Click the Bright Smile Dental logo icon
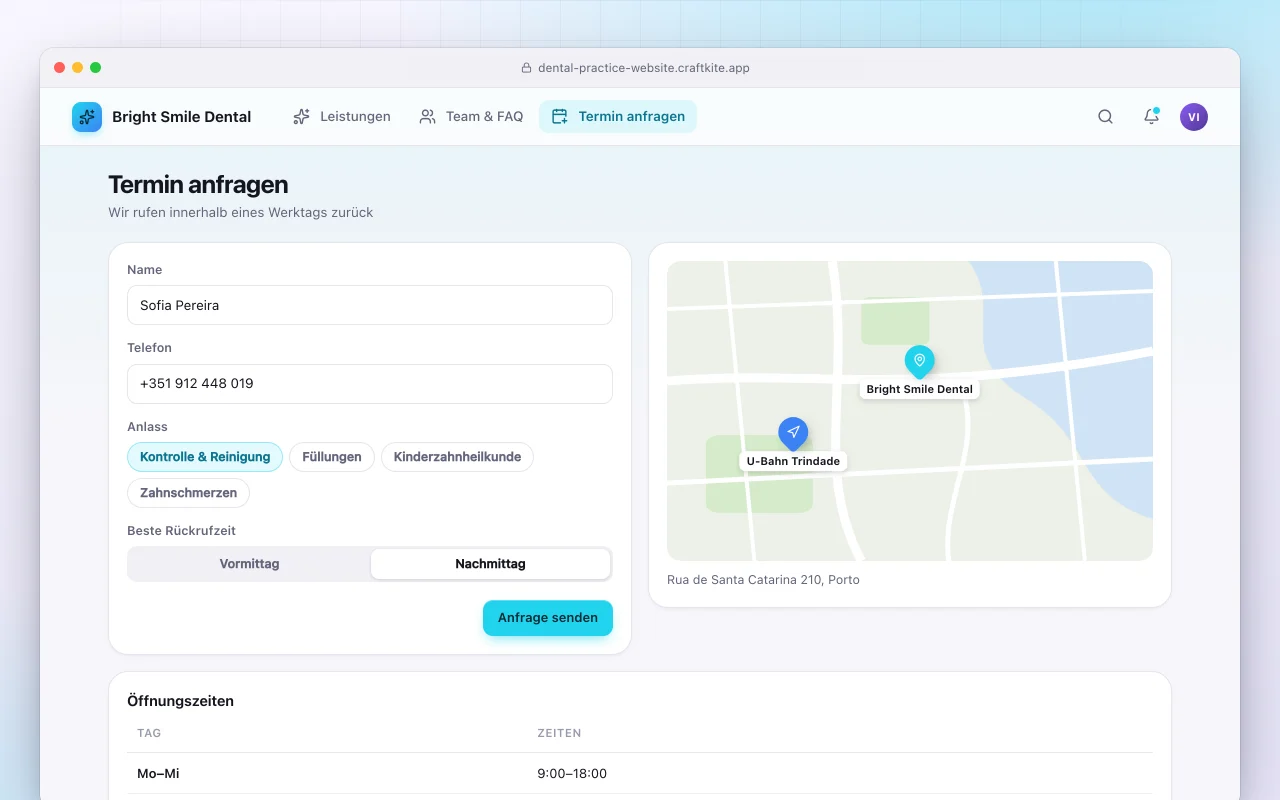The height and width of the screenshot is (800, 1280). tap(87, 117)
